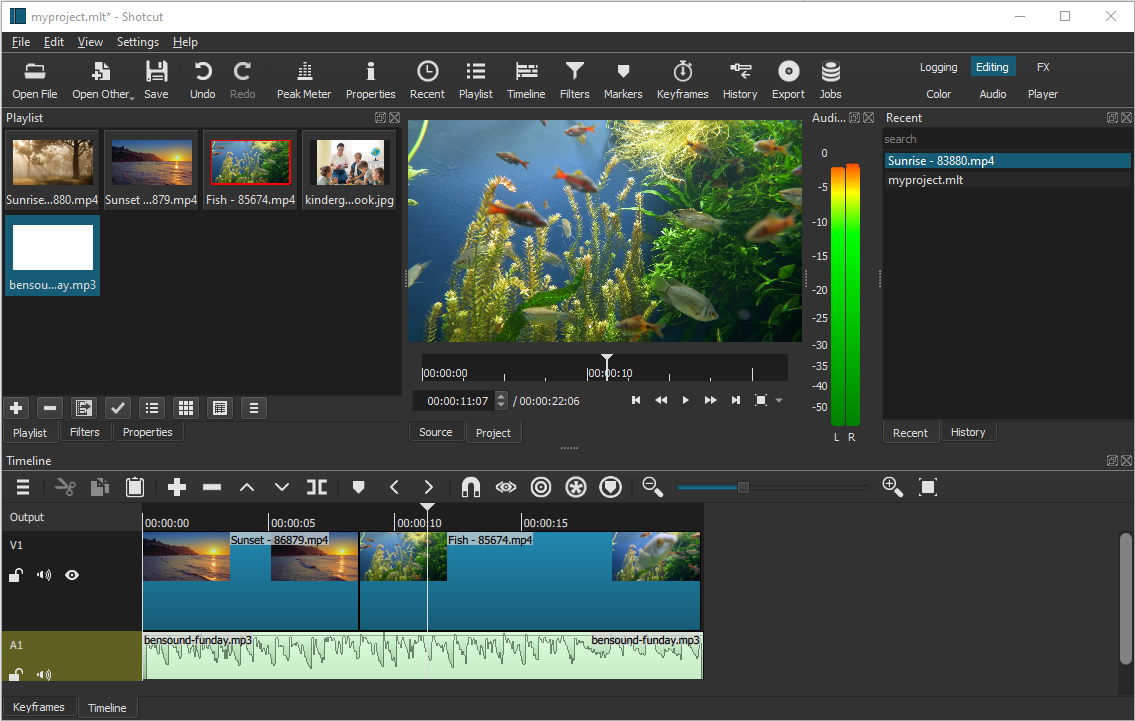Image resolution: width=1135 pixels, height=721 pixels.
Task: Open the Open Other dropdown
Action: click(x=102, y=80)
